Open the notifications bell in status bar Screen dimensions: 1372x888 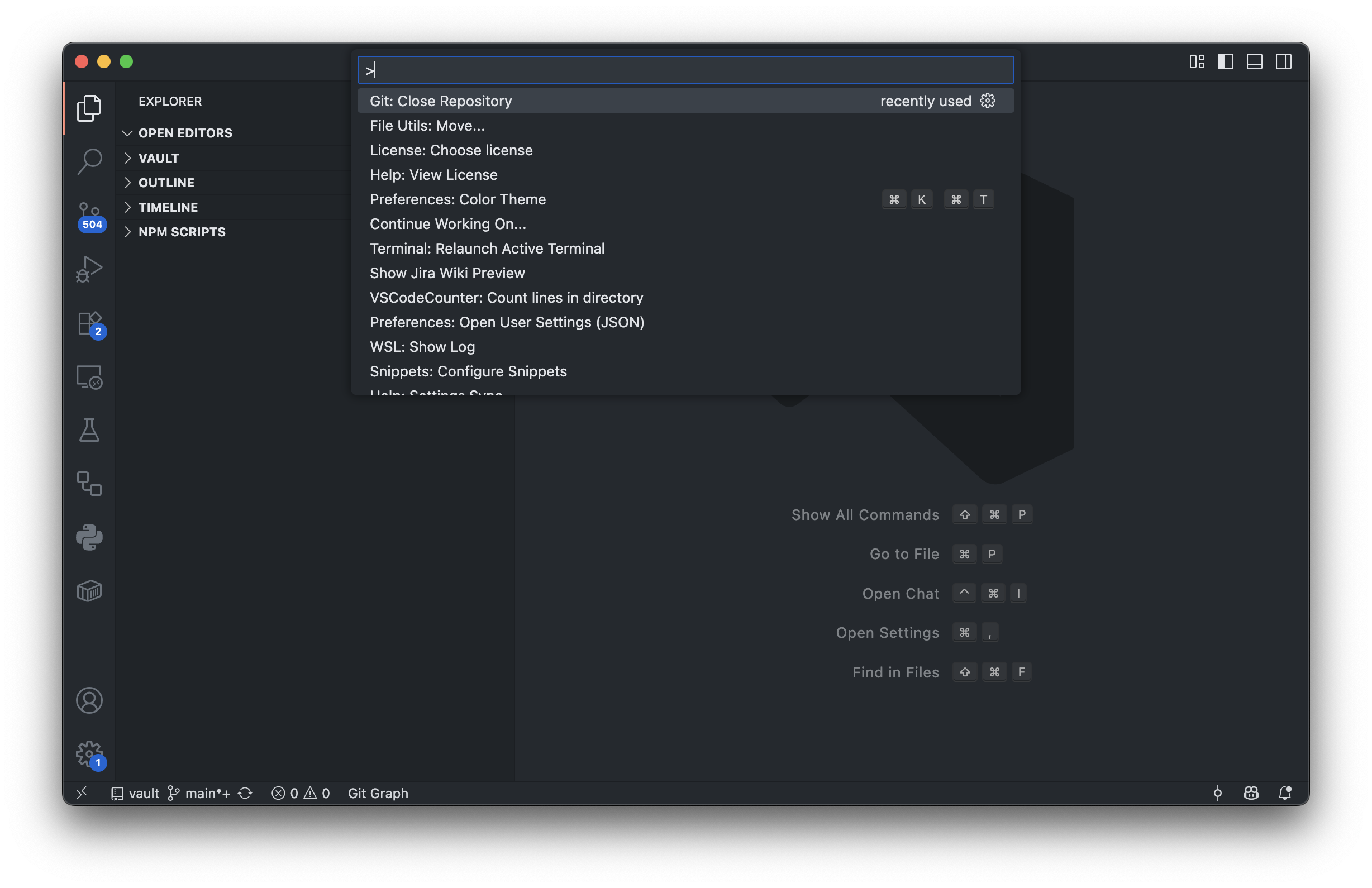(x=1285, y=794)
